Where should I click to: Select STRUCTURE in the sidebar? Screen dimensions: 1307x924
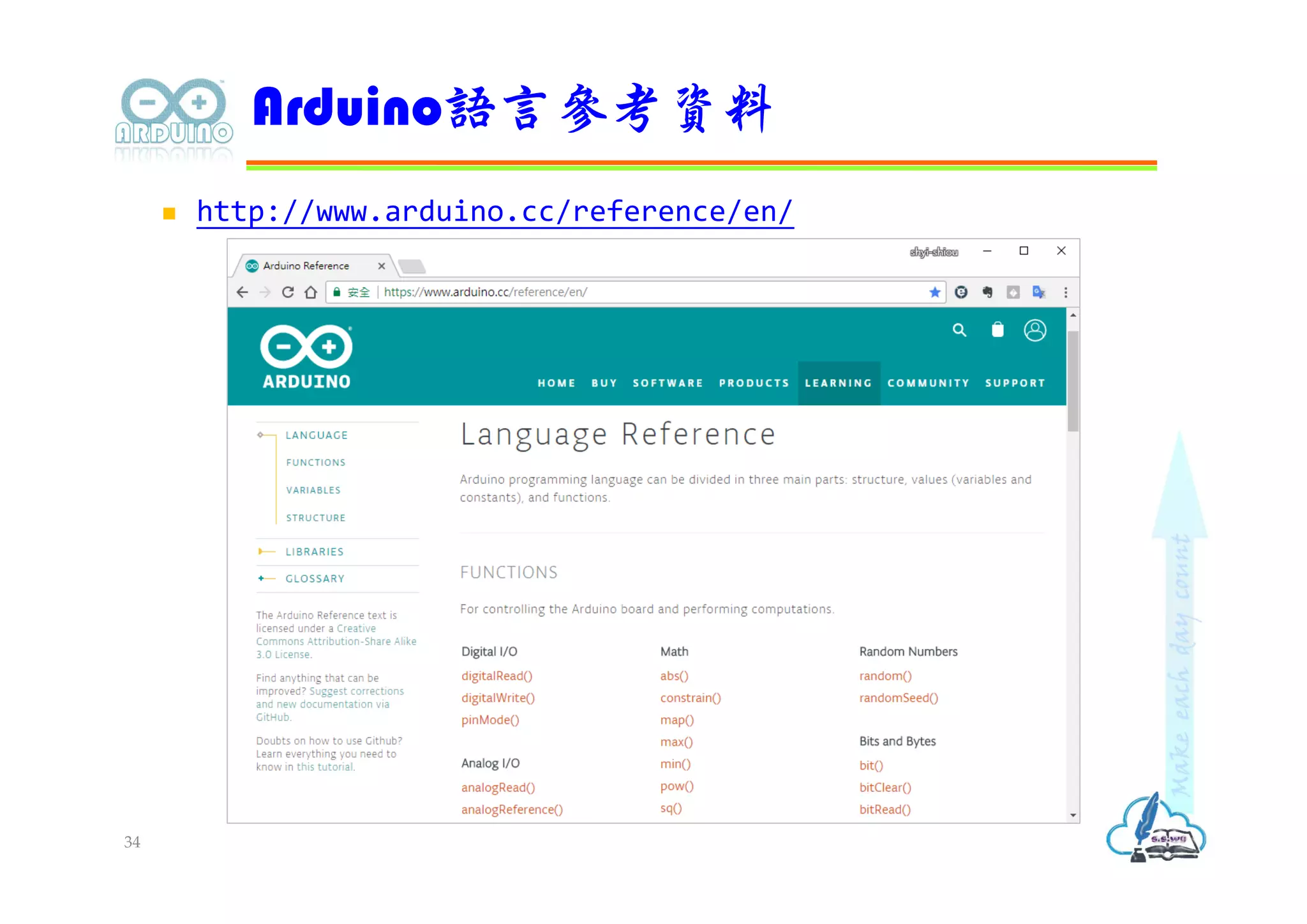tap(316, 518)
